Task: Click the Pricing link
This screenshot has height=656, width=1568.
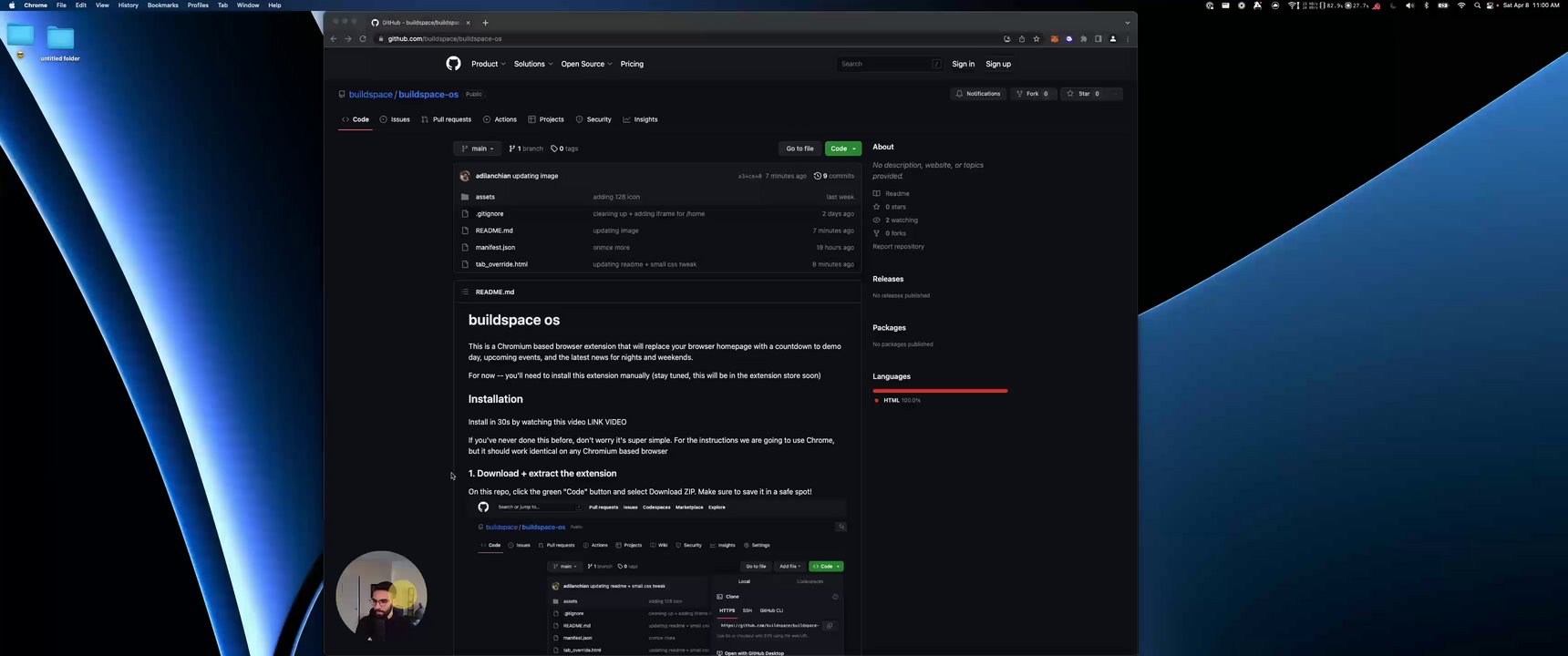Action: pyautogui.click(x=632, y=64)
